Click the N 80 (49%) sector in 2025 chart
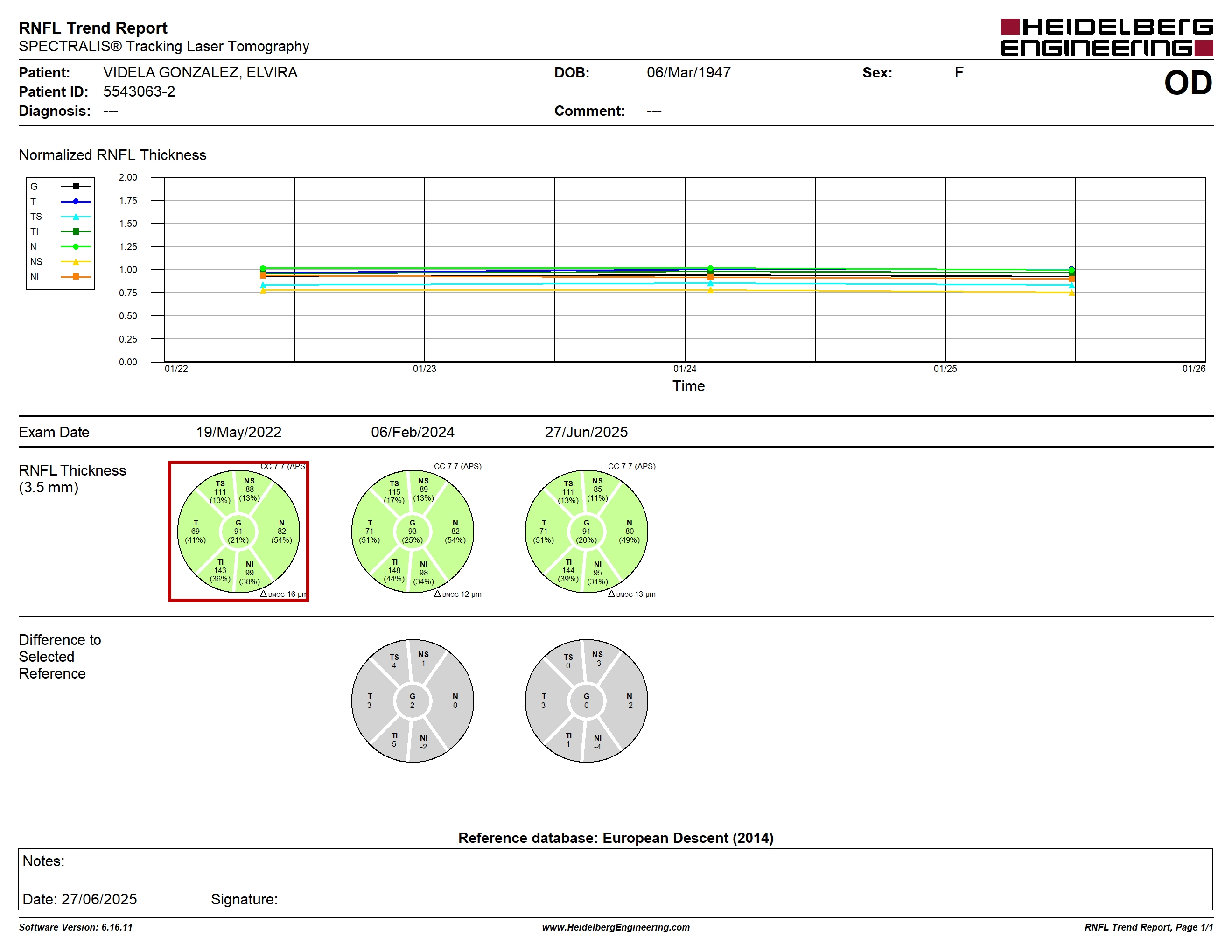 pyautogui.click(x=630, y=531)
